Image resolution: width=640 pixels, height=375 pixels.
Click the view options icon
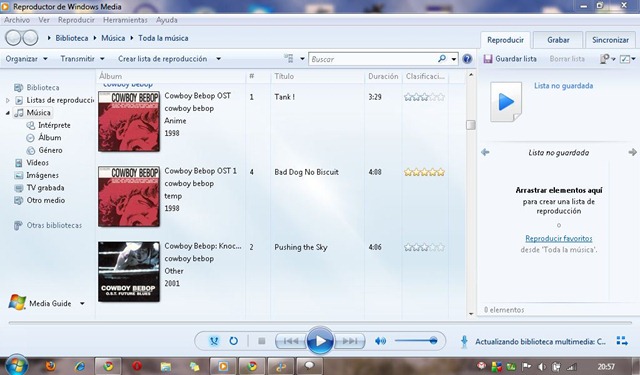[289, 59]
